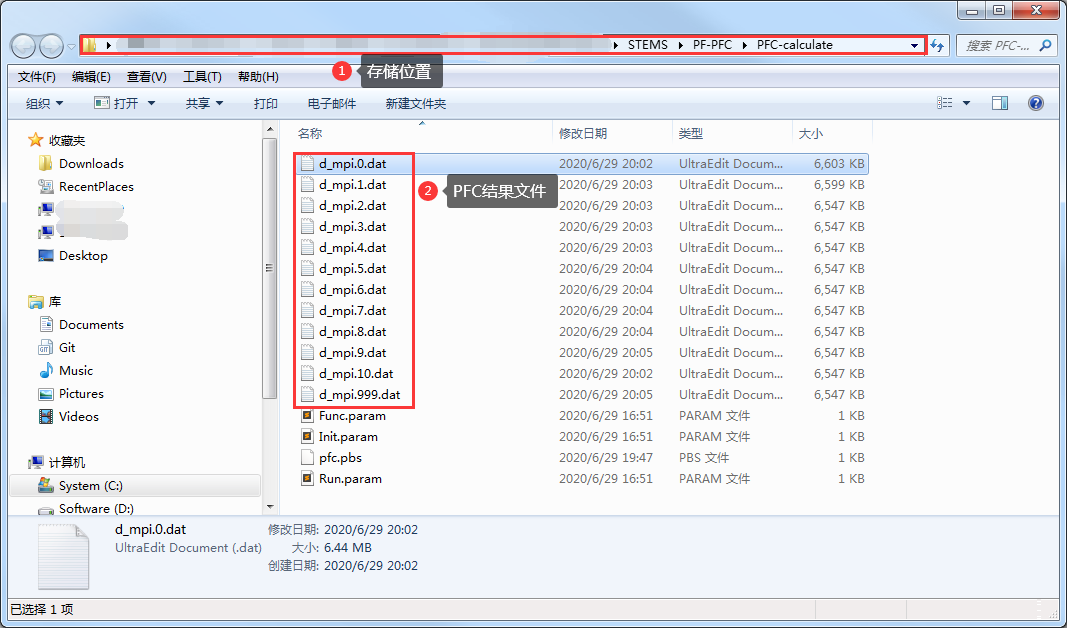The image size is (1067, 628).
Task: Select the pfc.pbs file
Action: tap(340, 457)
